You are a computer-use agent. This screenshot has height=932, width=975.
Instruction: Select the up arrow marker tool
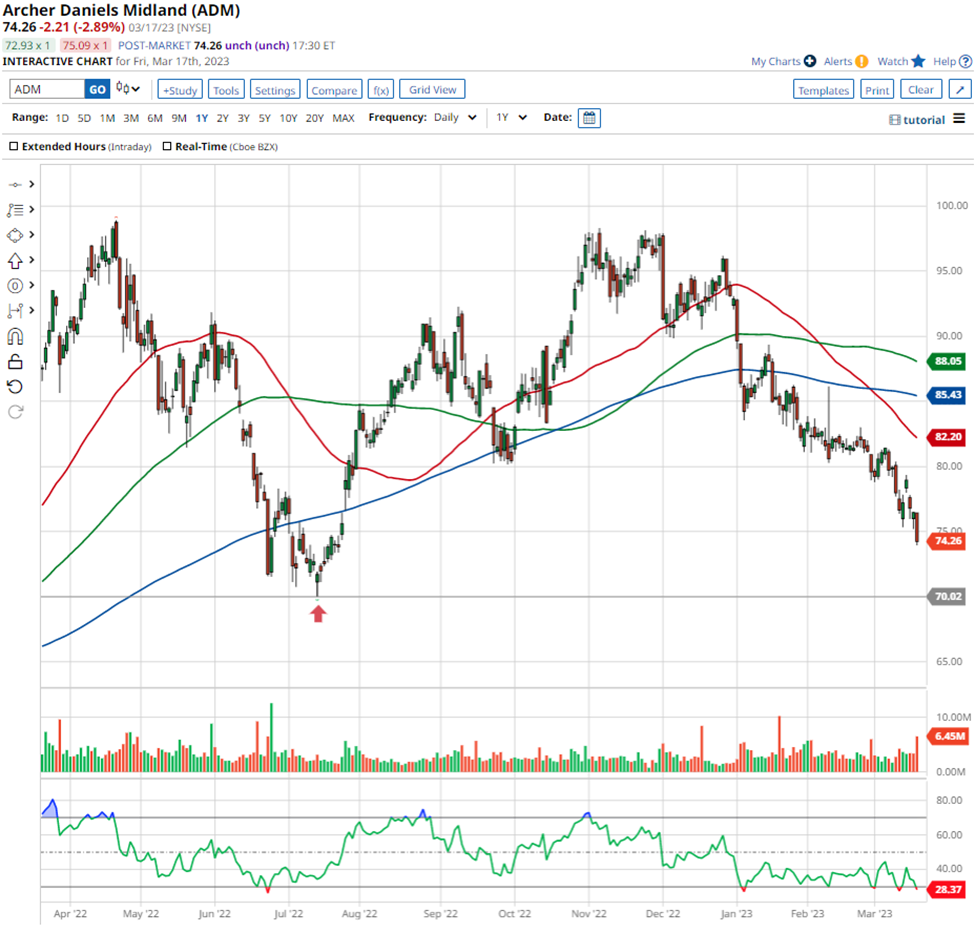click(15, 261)
